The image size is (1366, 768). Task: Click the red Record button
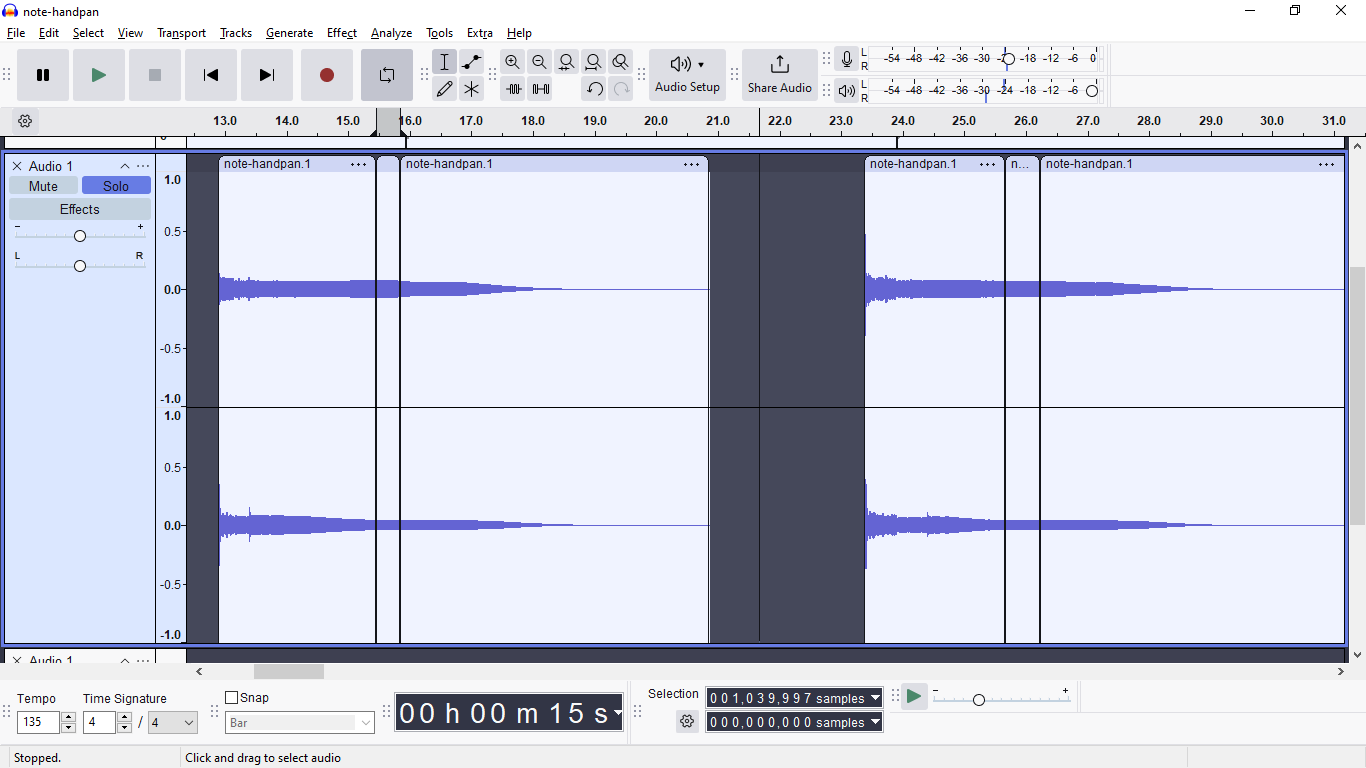327,75
